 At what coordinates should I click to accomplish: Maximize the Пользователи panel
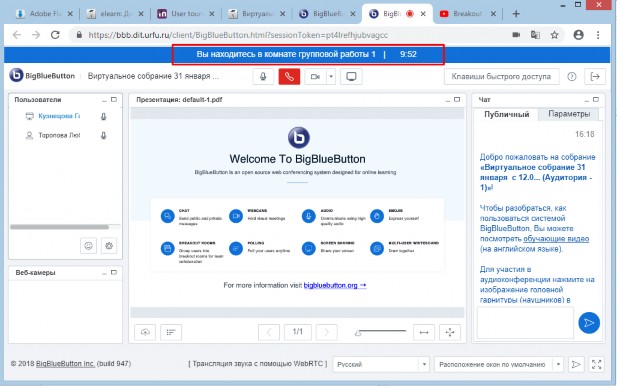click(114, 100)
